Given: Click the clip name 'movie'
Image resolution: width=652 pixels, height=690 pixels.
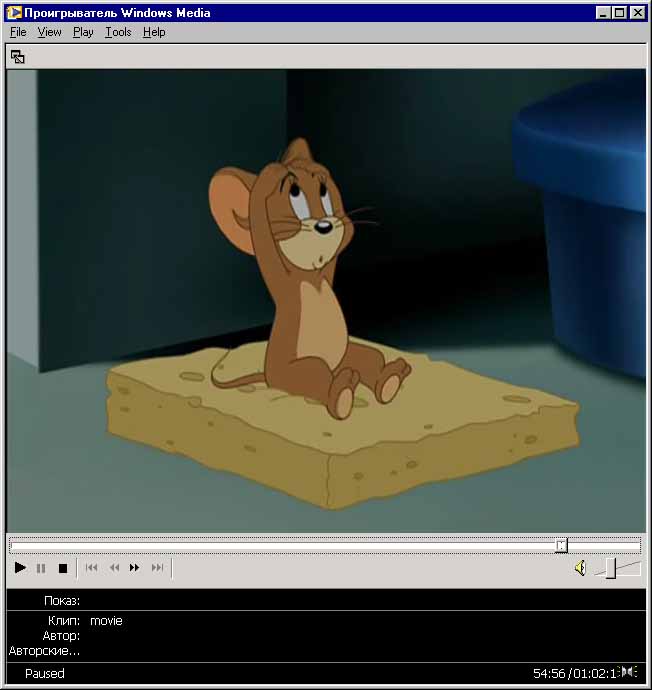Looking at the screenshot, I should pos(106,620).
